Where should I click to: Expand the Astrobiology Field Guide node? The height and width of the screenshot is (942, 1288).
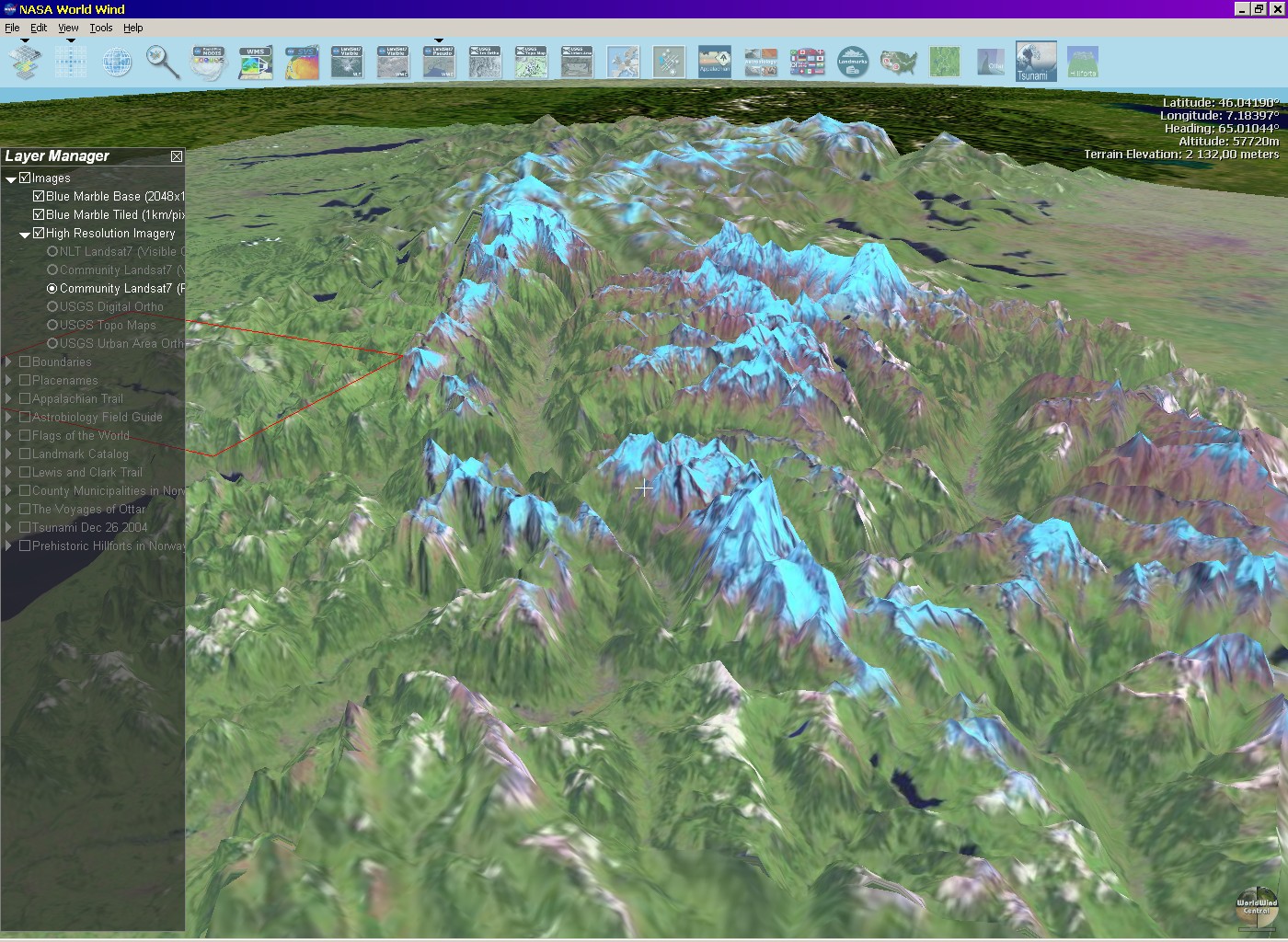(x=9, y=417)
